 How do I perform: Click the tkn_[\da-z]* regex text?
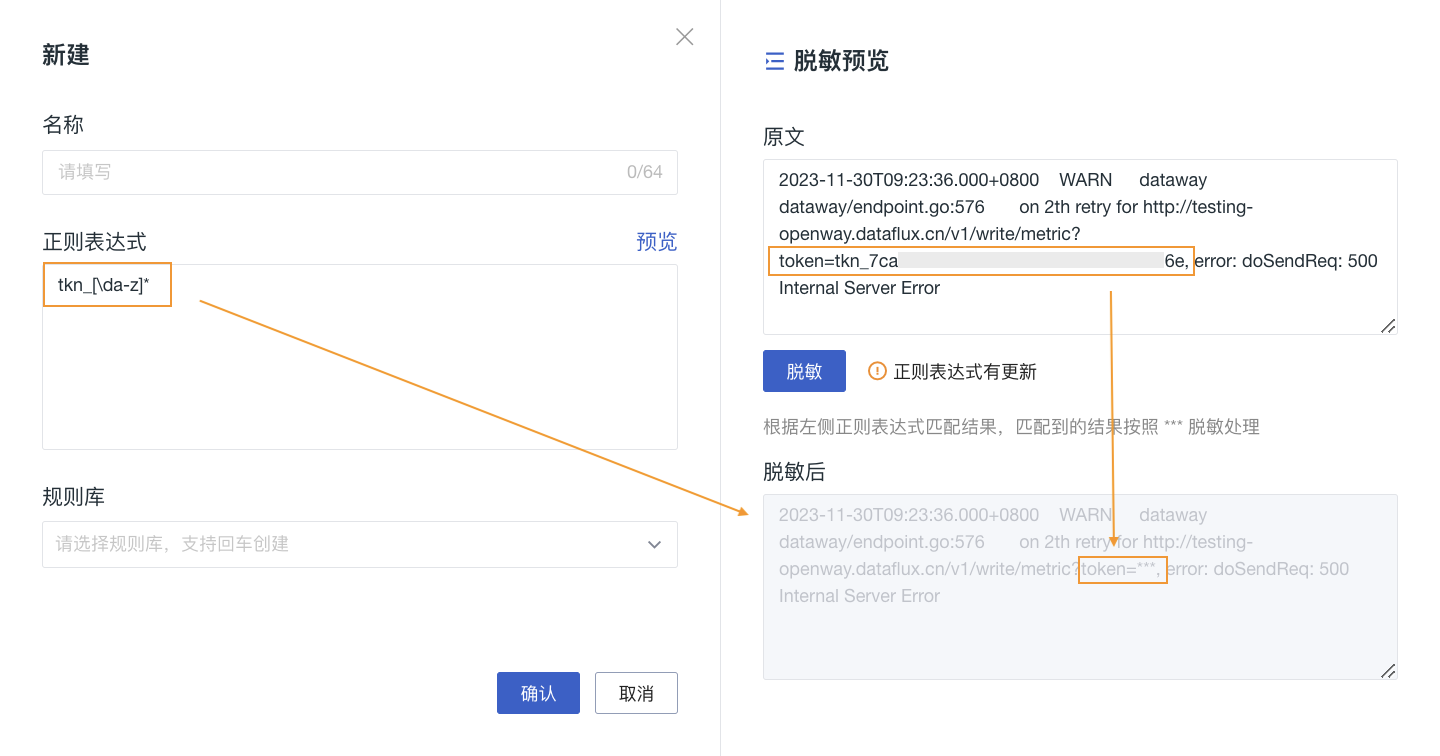tap(104, 285)
